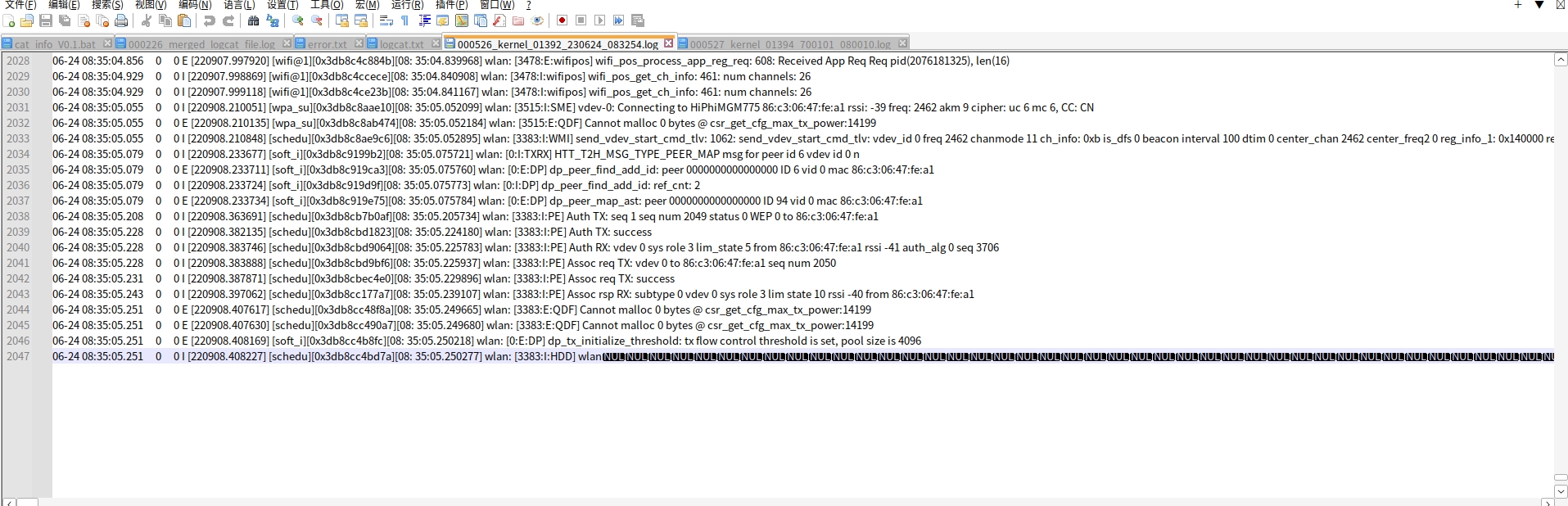This screenshot has width=1568, height=506.
Task: Toggle the monitoring eye icon
Action: [537, 20]
